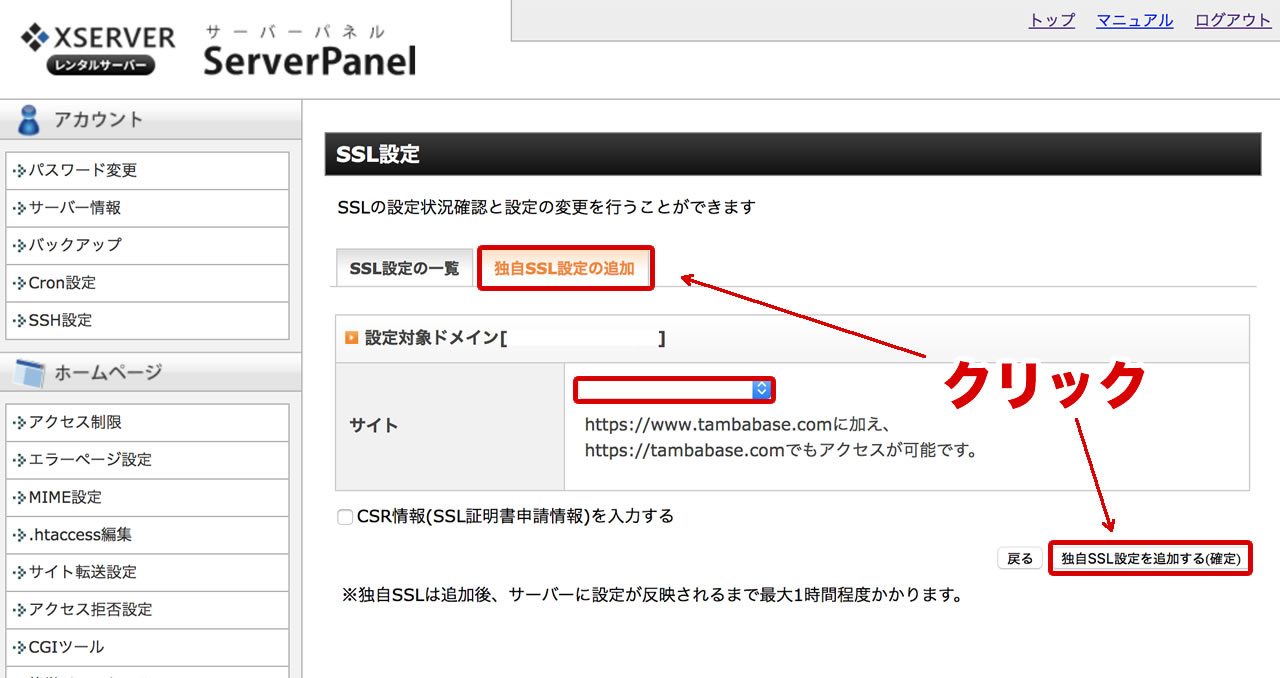Open アクセス制限 in the sidebar
Screen dimensions: 1280x678
pyautogui.click(x=147, y=423)
